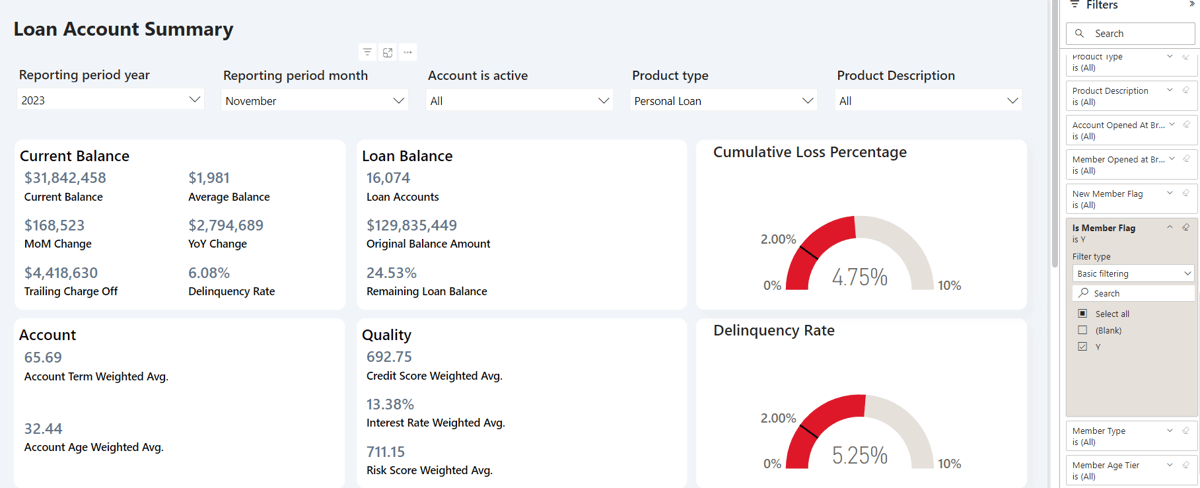Clear the Product Description filter eraser

pos(1186,90)
